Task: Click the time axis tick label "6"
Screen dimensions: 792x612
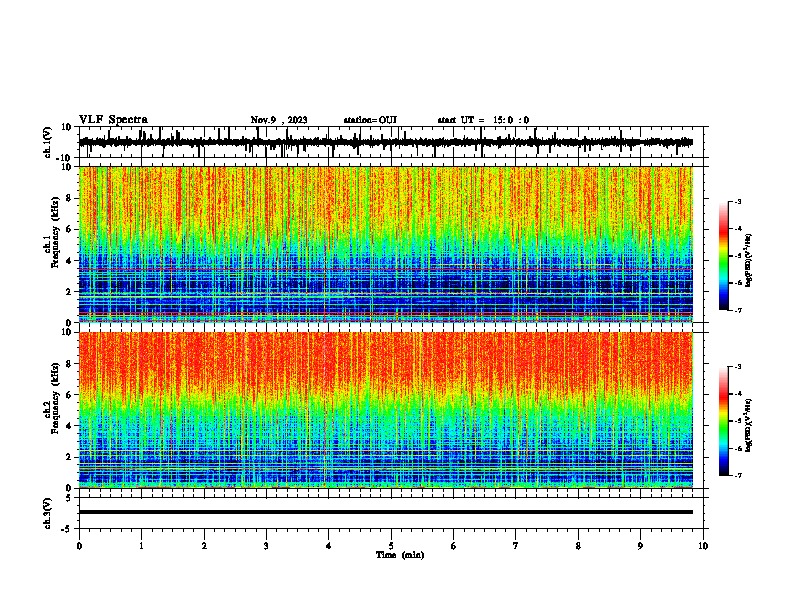Action: click(x=454, y=546)
